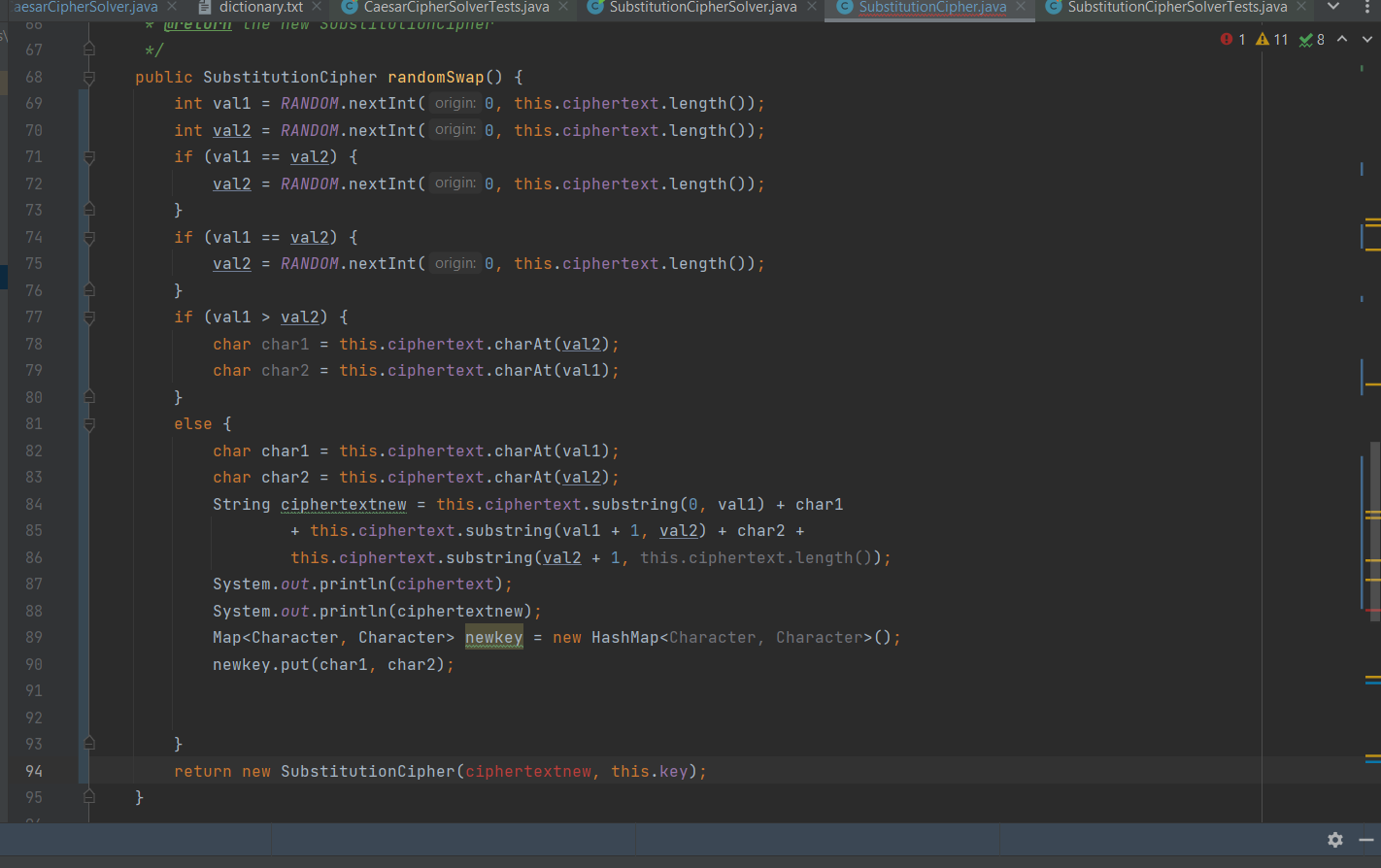The image size is (1381, 868).
Task: Show the hidden tabs dropdown list
Action: (x=1333, y=7)
